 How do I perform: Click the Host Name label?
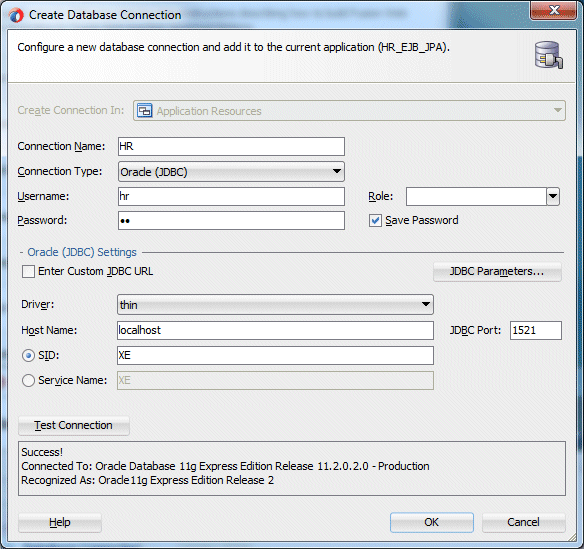pyautogui.click(x=49, y=330)
